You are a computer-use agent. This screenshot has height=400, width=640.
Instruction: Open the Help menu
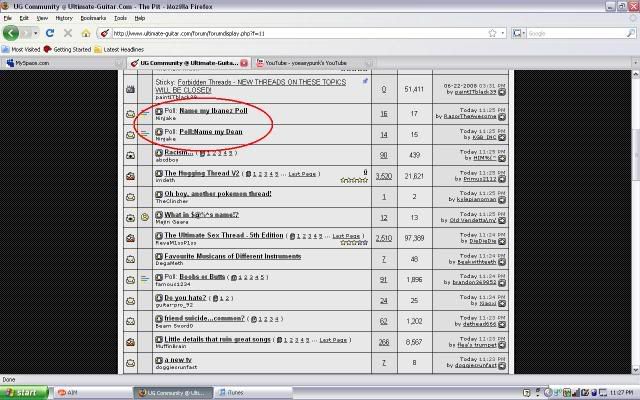pyautogui.click(x=140, y=18)
